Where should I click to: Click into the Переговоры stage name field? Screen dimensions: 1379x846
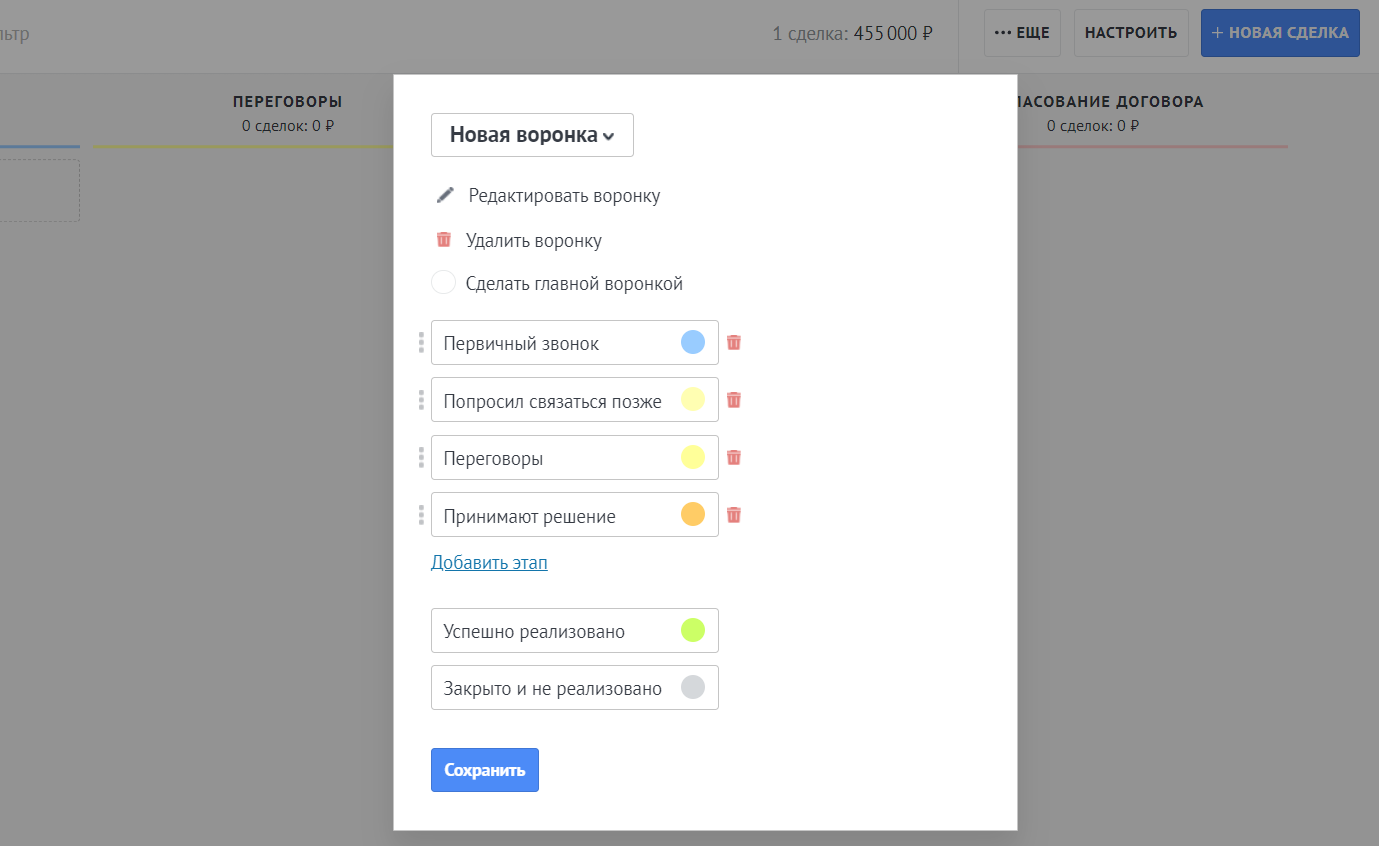click(x=550, y=458)
